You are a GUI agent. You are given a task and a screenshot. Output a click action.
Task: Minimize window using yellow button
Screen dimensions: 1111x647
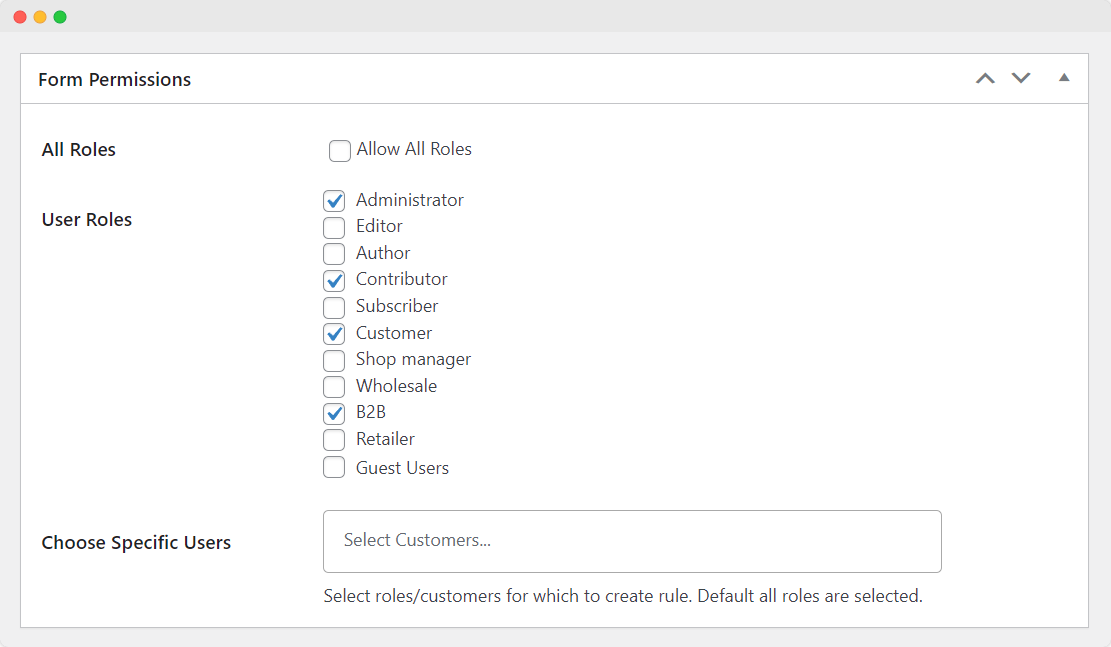coord(40,17)
